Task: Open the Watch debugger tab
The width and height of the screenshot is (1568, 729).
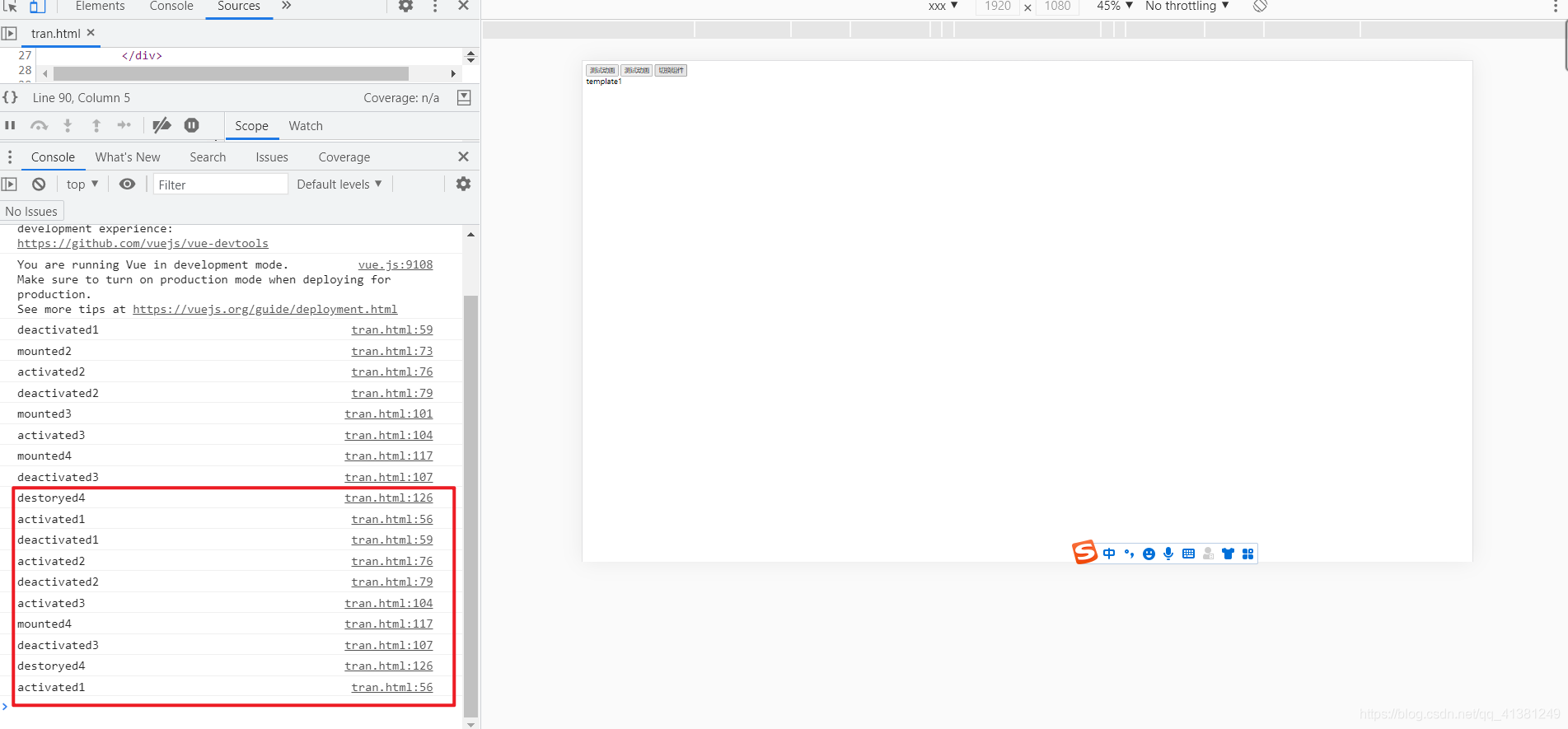Action: [306, 126]
